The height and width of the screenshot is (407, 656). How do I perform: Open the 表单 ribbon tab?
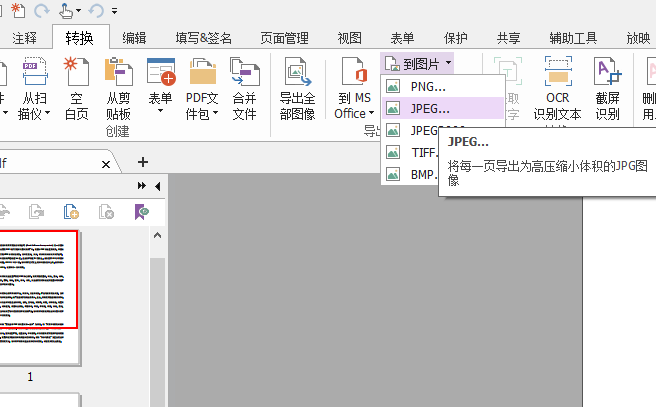click(402, 38)
